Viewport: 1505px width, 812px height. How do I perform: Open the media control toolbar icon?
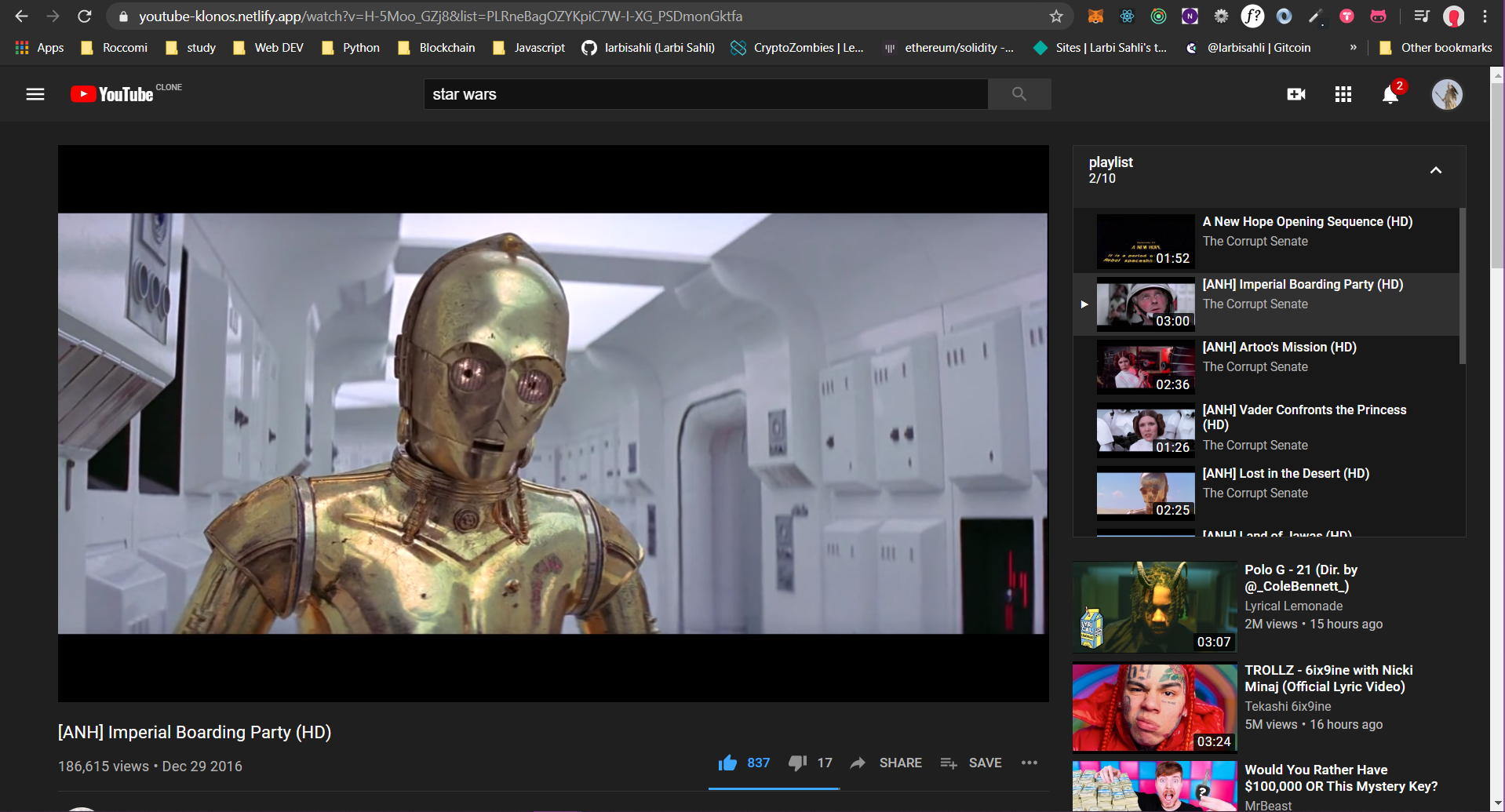[1422, 16]
